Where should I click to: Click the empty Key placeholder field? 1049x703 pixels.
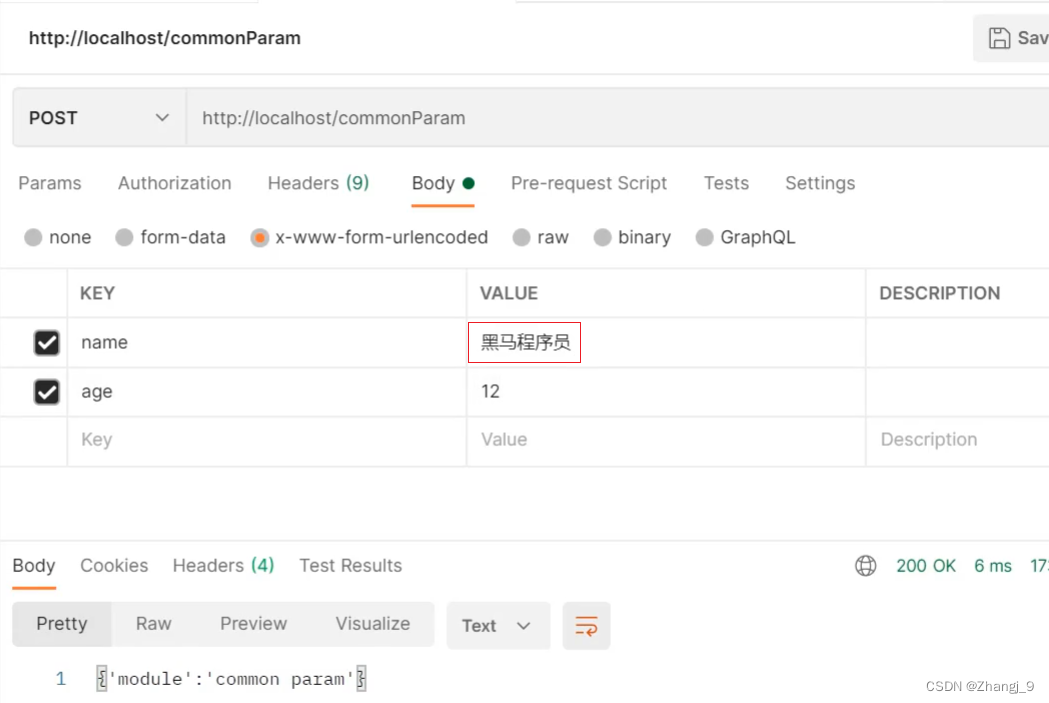coord(266,440)
